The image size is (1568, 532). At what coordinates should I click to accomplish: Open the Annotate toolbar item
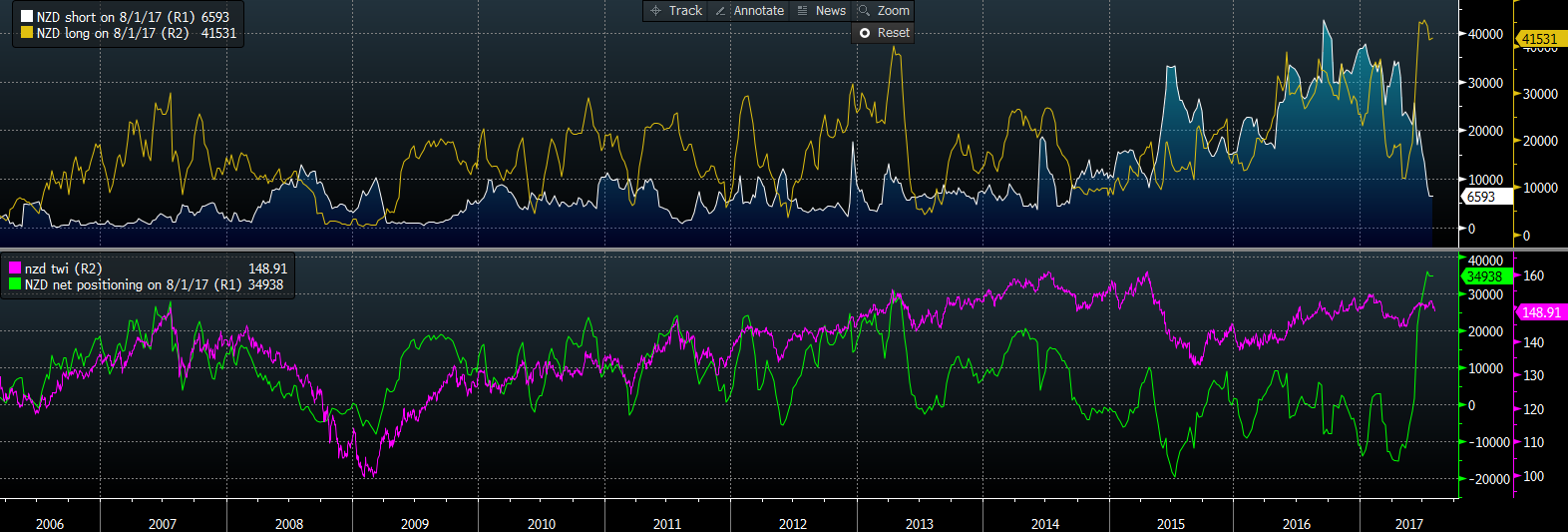click(x=758, y=11)
